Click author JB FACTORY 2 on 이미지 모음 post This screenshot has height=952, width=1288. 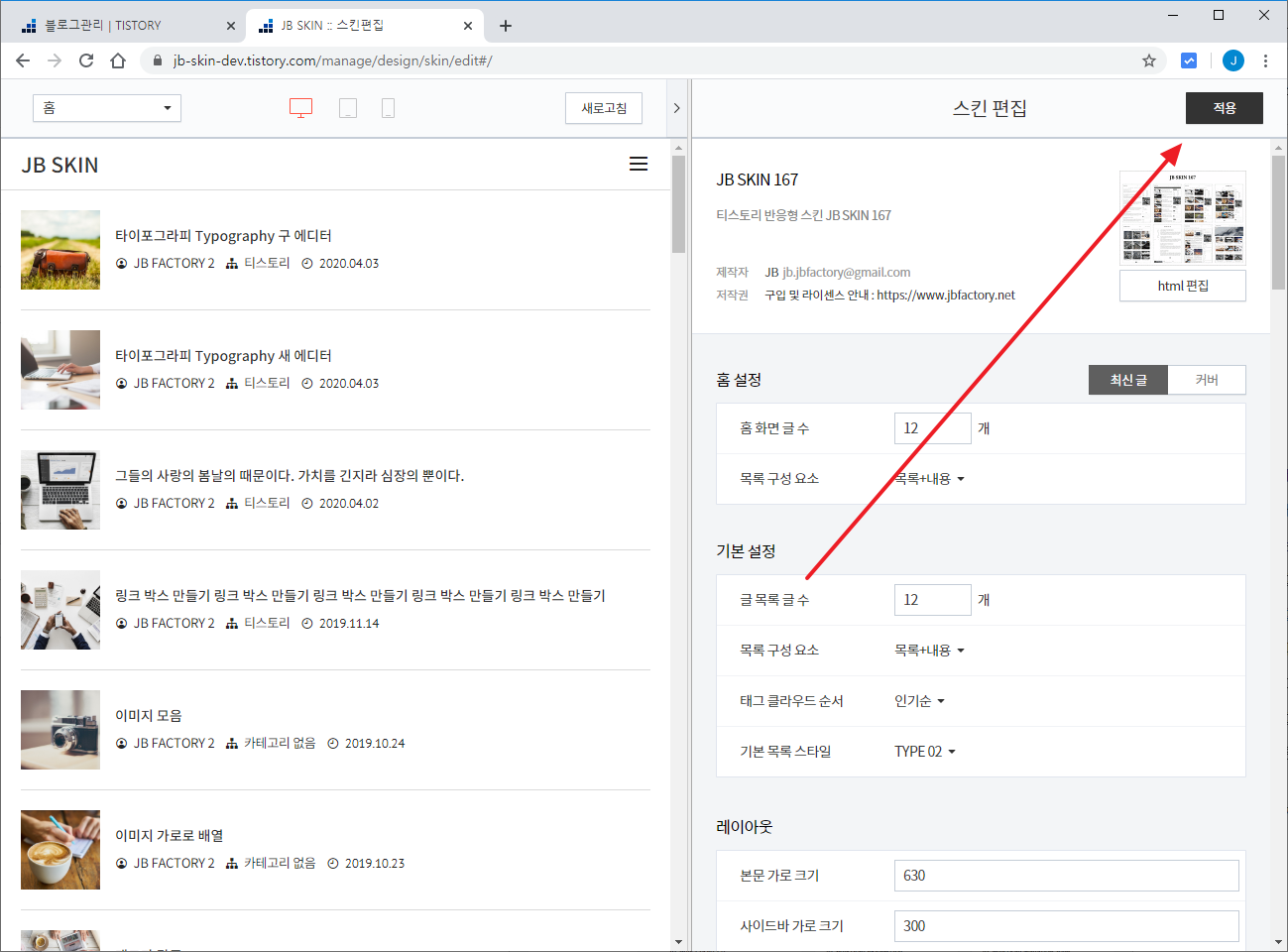click(x=175, y=743)
